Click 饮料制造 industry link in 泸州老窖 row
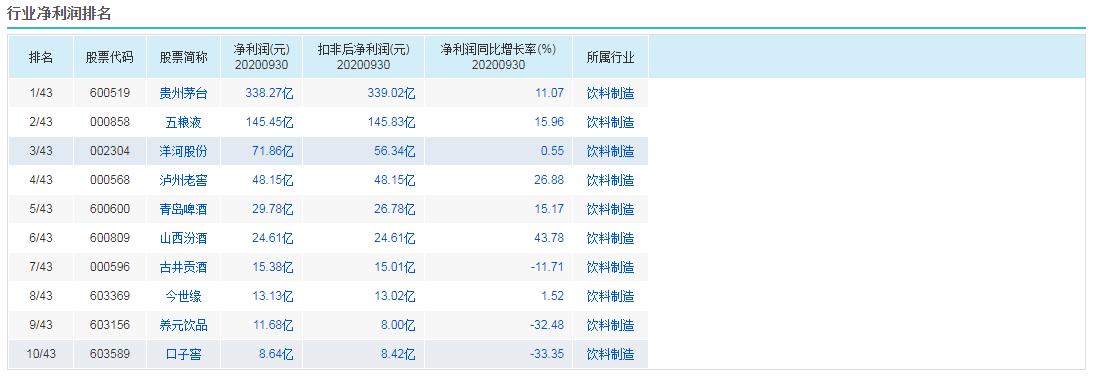The image size is (1096, 380). coord(610,180)
